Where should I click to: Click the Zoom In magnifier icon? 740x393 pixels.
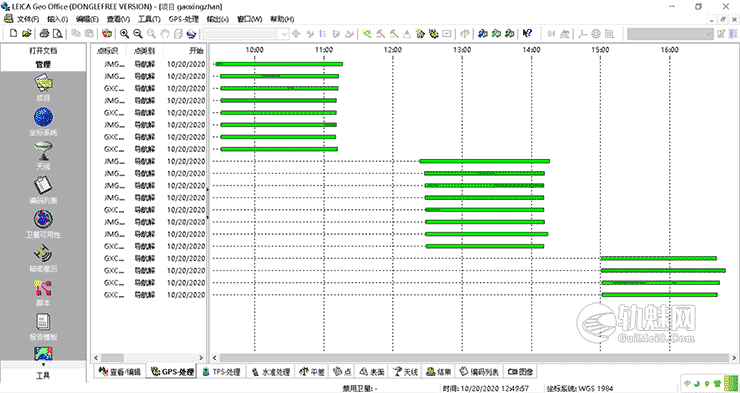(x=124, y=33)
